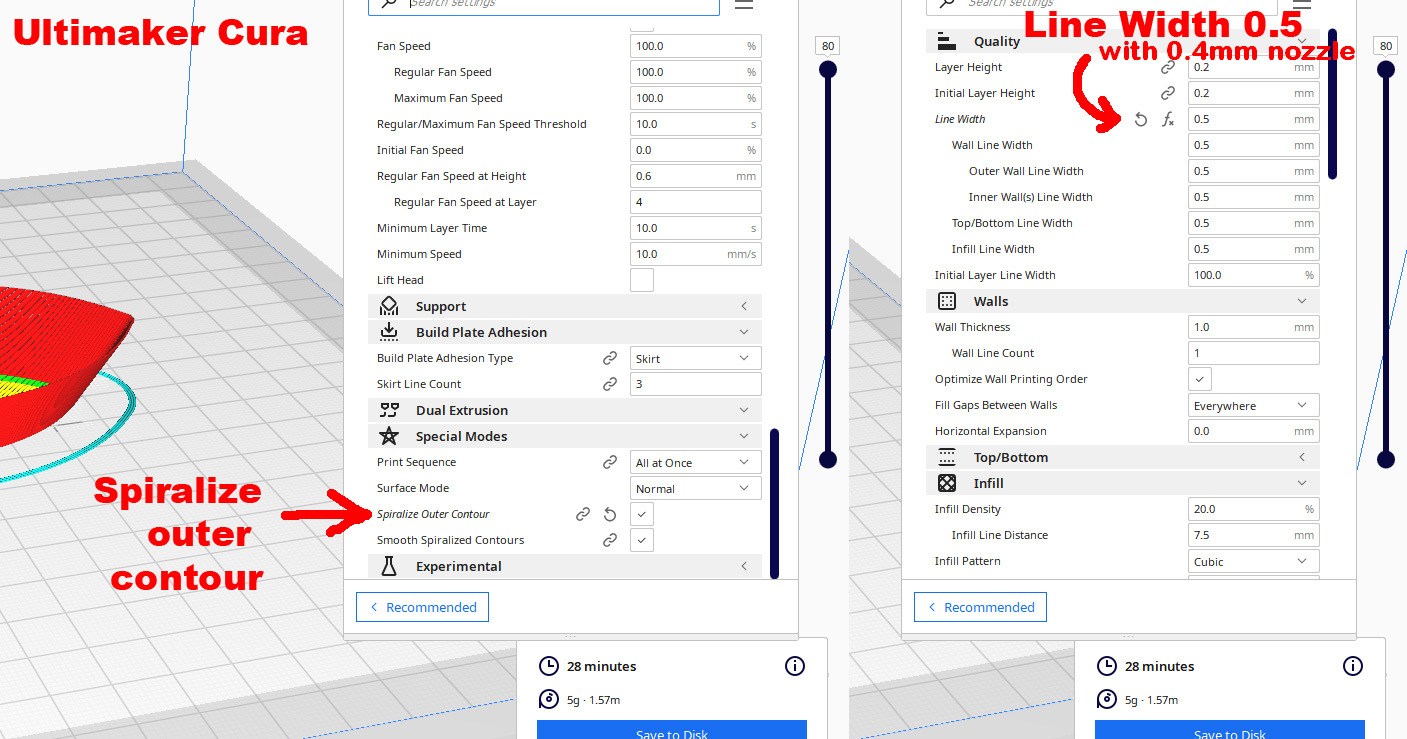Click link icon beside Initial Layer Height

click(1167, 93)
